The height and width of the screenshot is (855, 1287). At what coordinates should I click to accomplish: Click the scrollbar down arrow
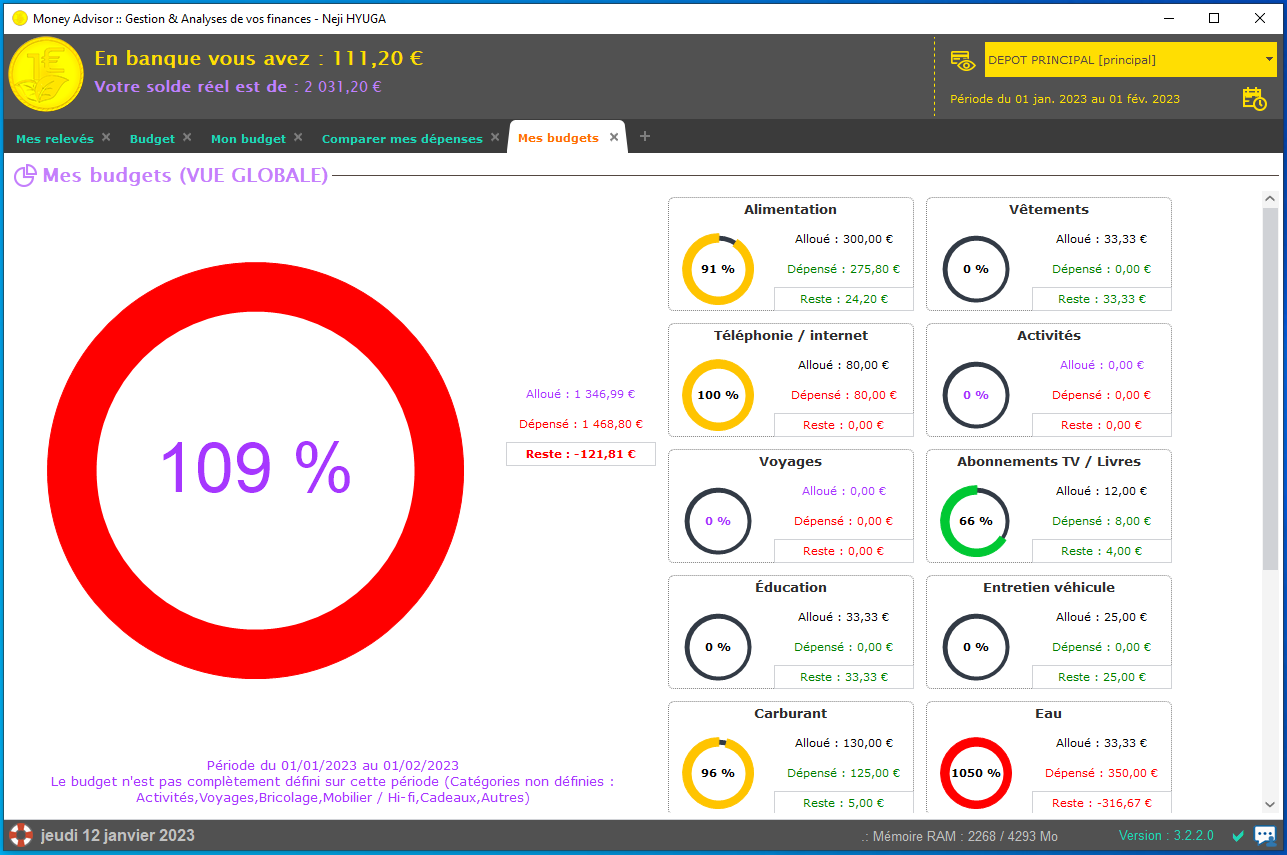coord(1270,804)
